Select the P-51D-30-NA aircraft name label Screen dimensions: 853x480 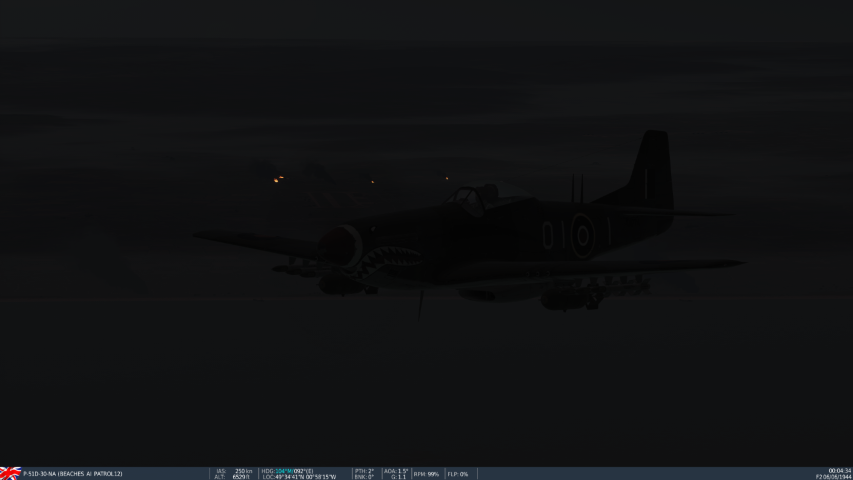(73, 474)
